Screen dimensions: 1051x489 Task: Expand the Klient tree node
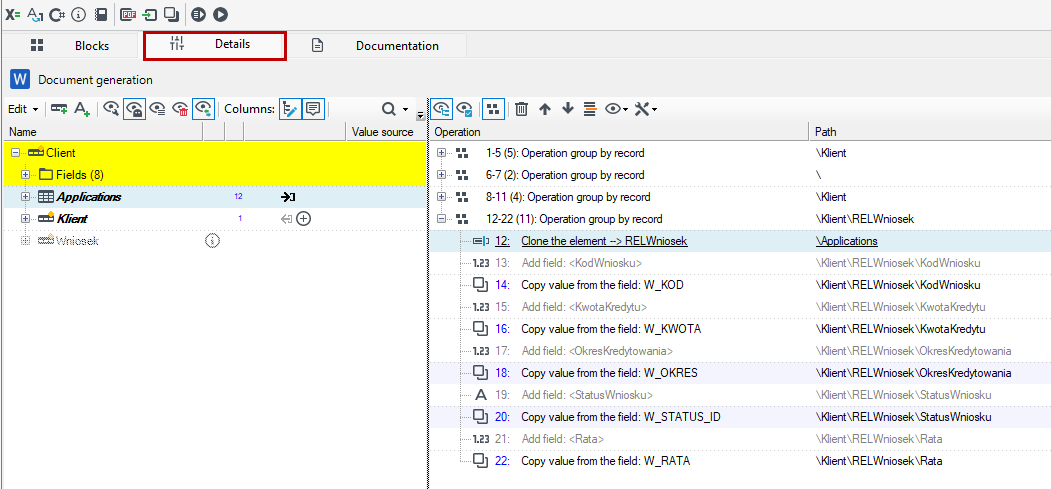(x=25, y=218)
